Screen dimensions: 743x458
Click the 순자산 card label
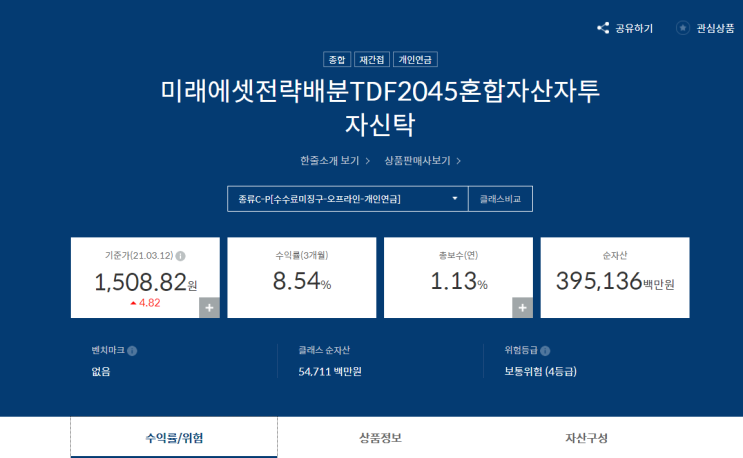click(615, 255)
